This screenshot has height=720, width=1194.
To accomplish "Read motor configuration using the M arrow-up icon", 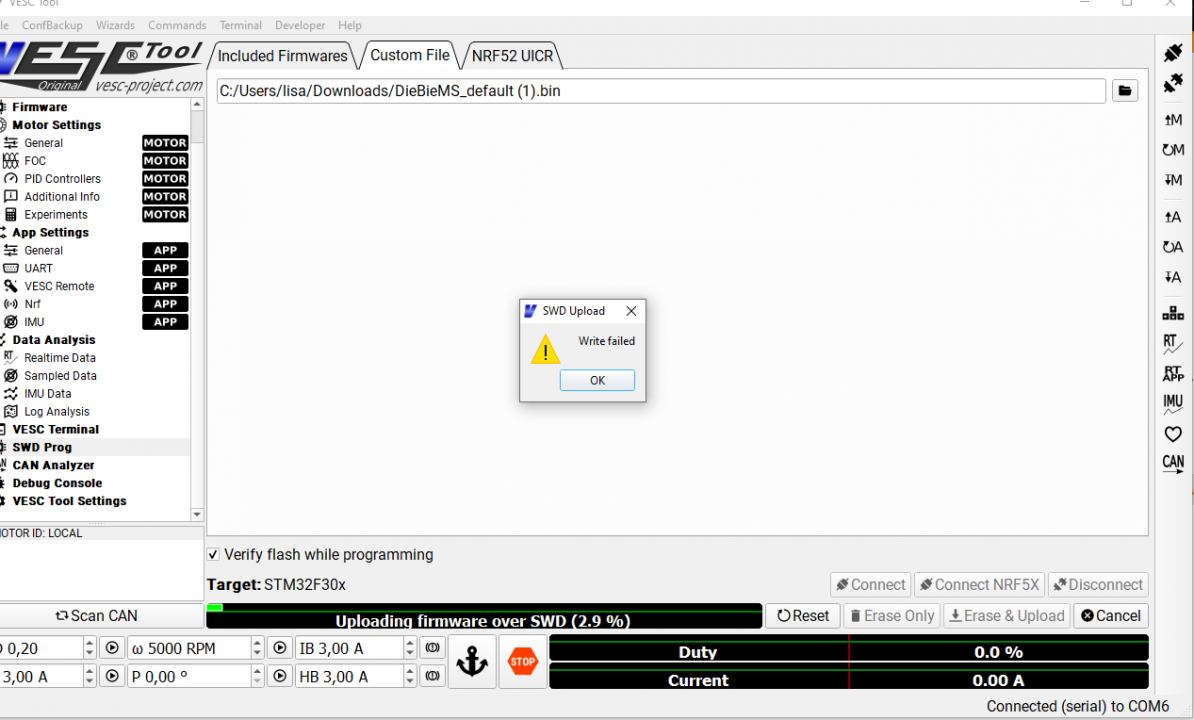I will (1172, 118).
